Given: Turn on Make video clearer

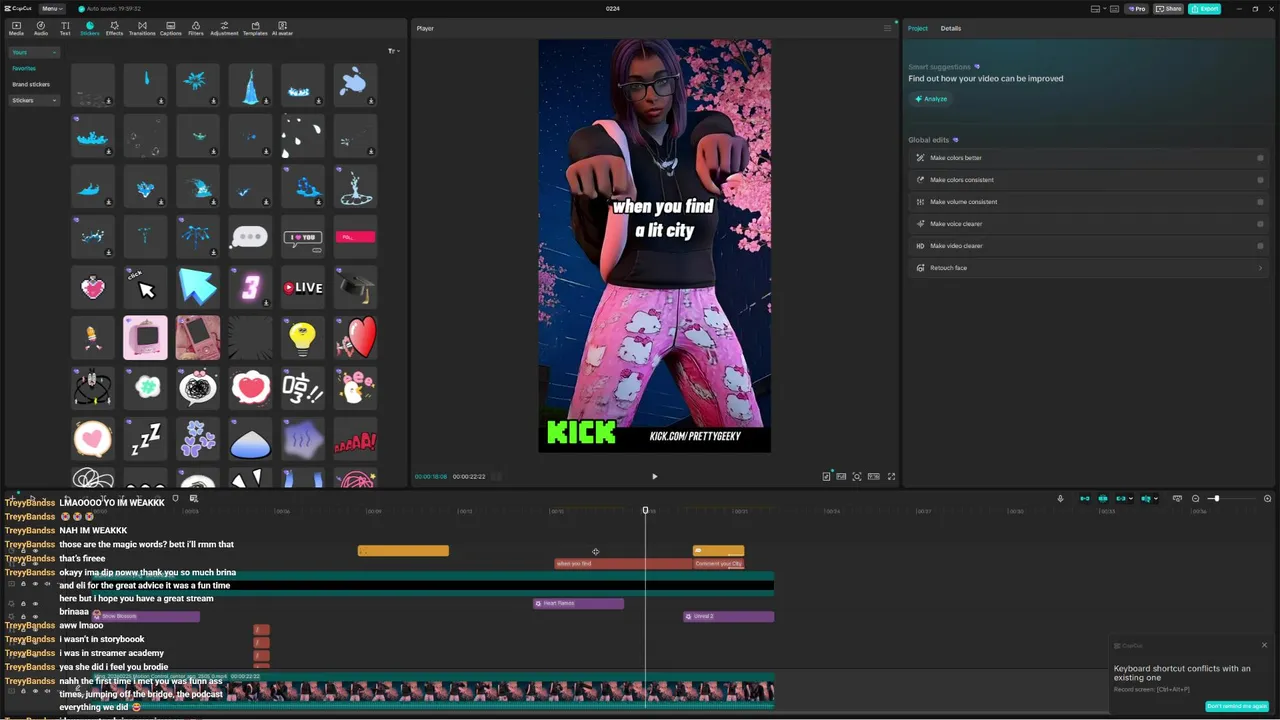Looking at the screenshot, I should 1260,246.
